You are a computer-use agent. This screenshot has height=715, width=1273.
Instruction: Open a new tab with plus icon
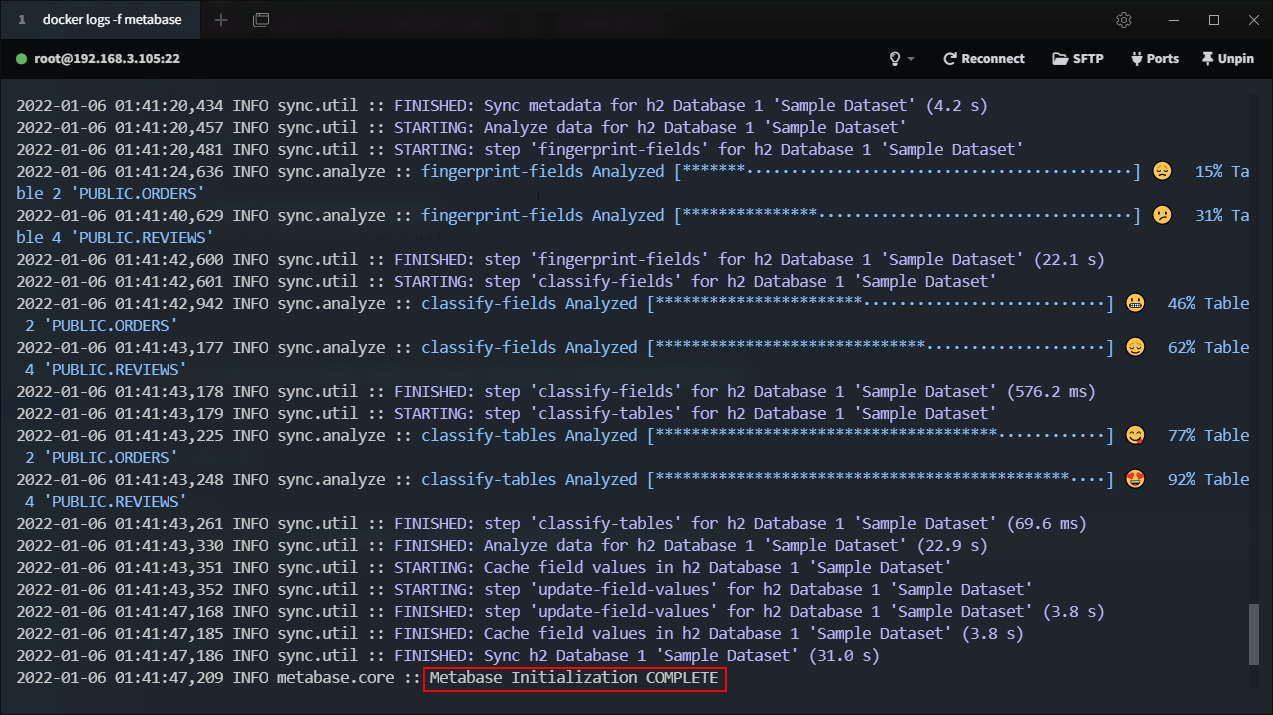[x=221, y=20]
